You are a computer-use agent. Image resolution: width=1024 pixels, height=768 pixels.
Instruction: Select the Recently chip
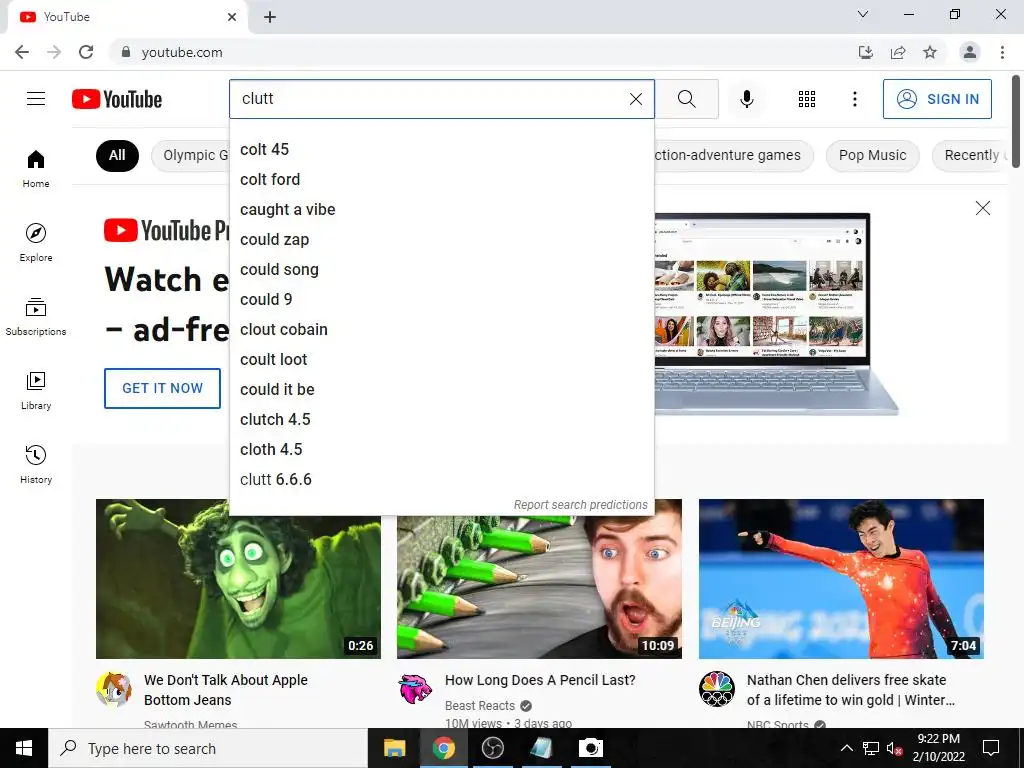click(x=972, y=155)
